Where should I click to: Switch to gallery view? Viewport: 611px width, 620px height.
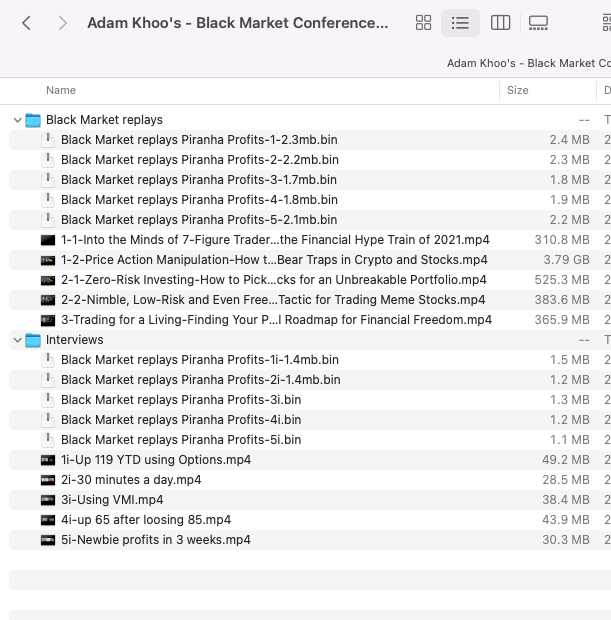(538, 23)
